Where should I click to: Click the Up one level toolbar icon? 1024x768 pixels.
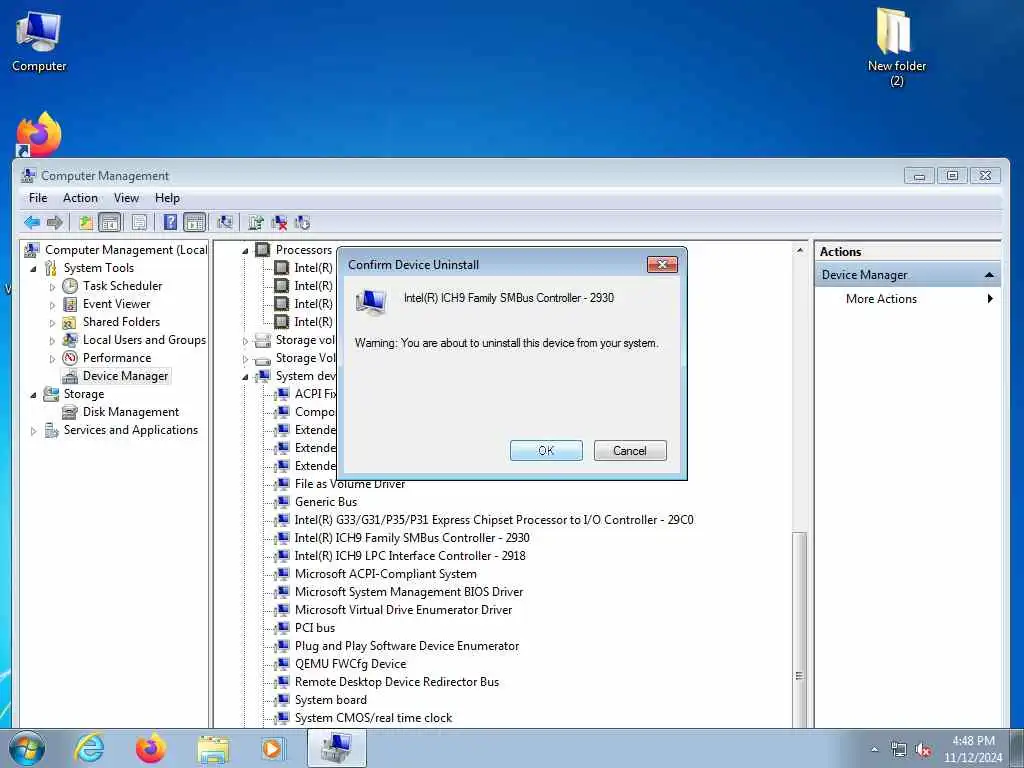[86, 223]
